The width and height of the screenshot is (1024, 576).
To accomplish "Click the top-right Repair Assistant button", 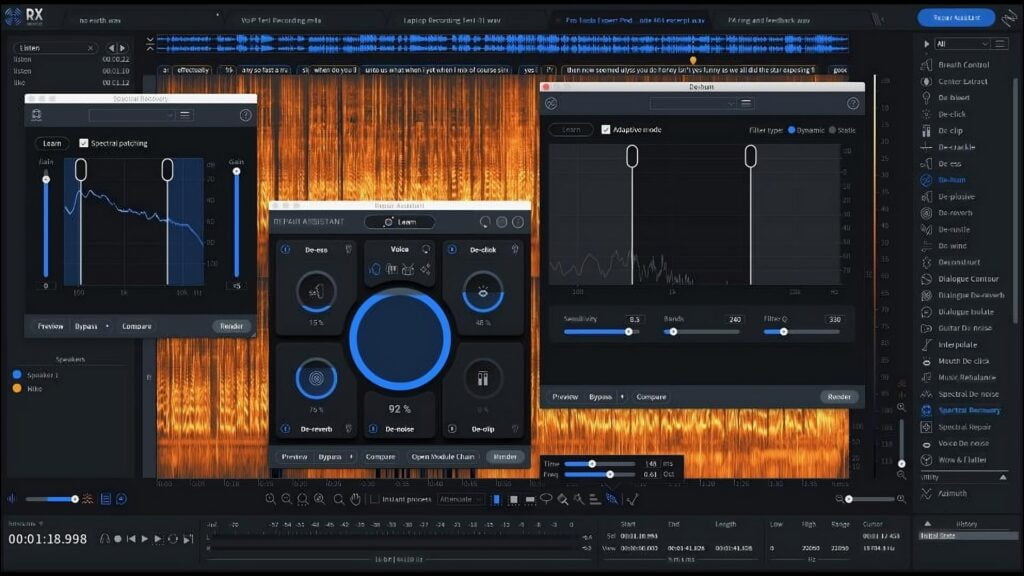I will tap(955, 18).
